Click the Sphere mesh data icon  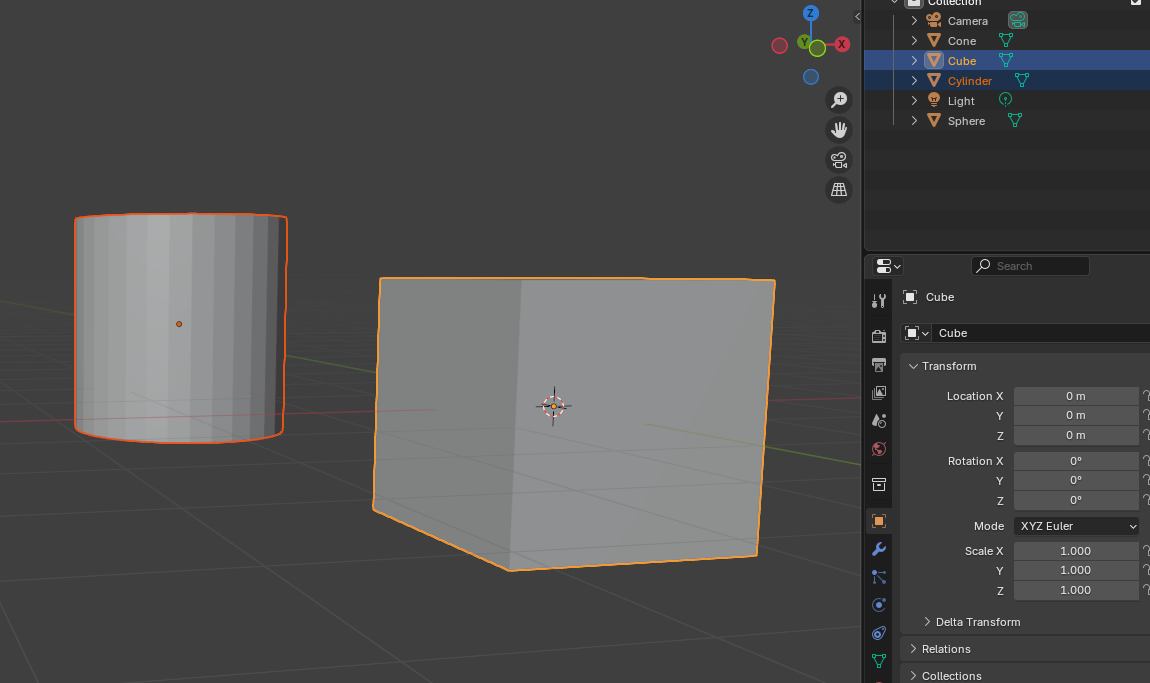pos(1014,120)
